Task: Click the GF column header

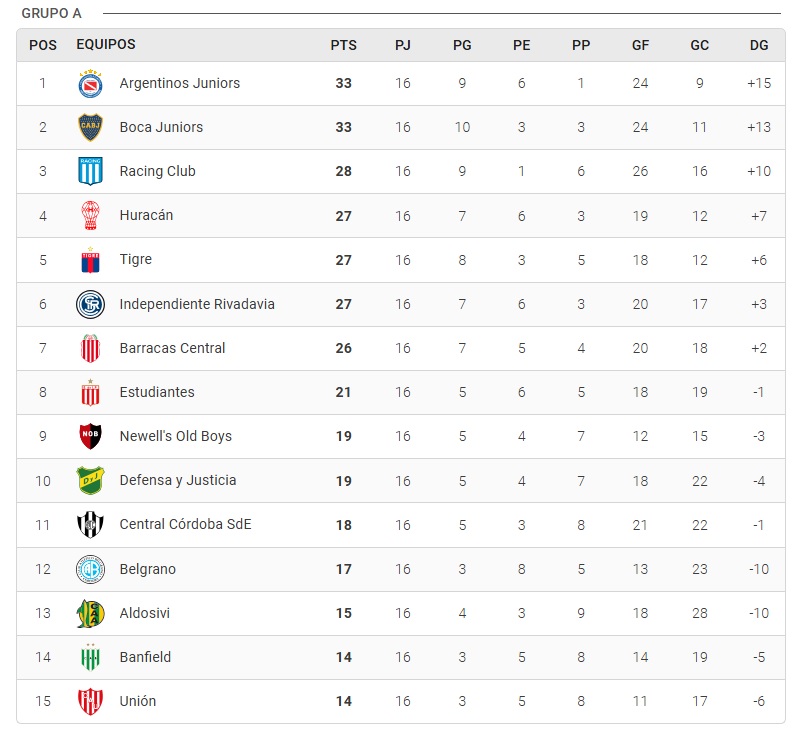Action: (x=640, y=45)
